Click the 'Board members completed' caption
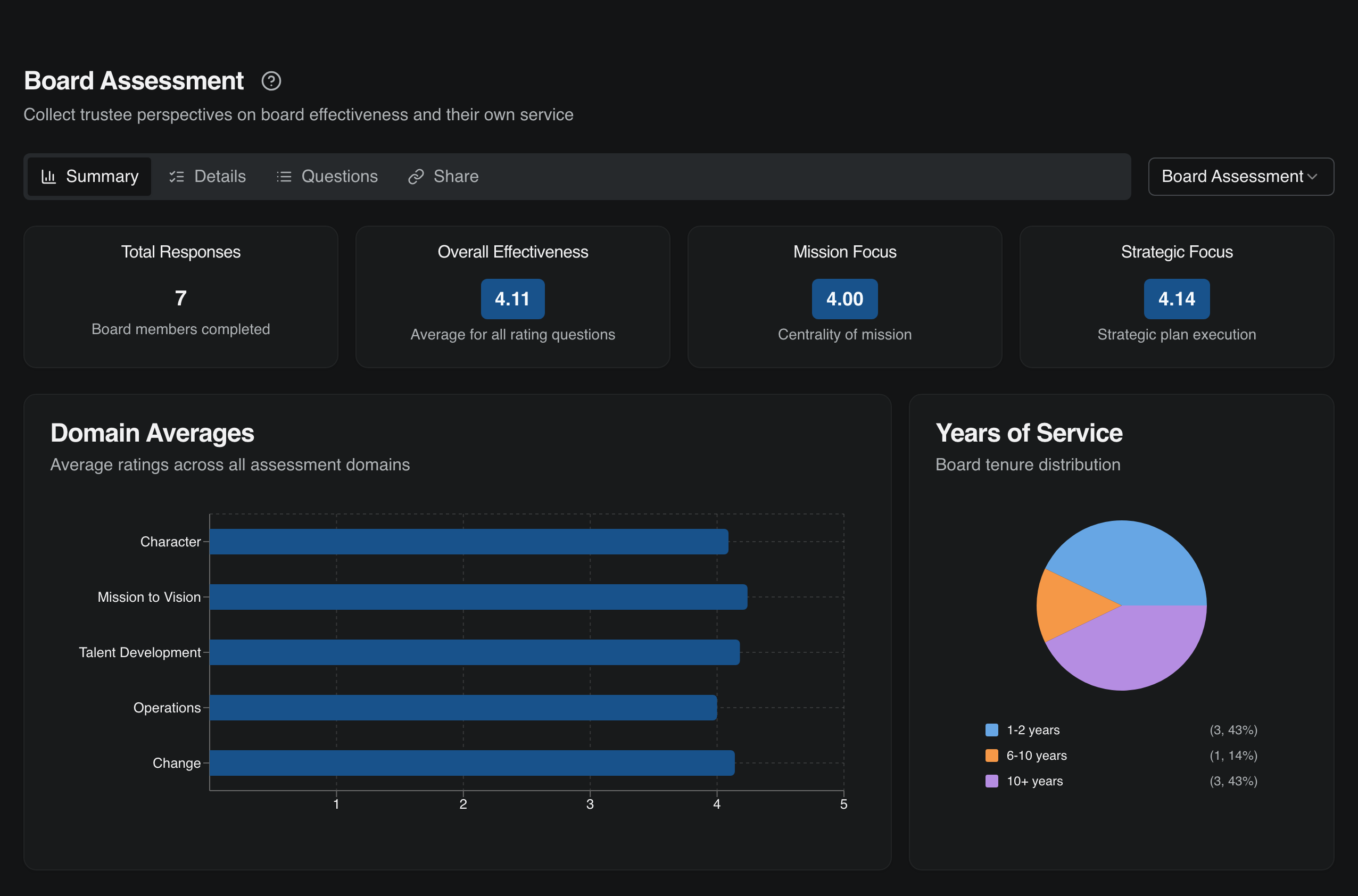 click(x=180, y=329)
